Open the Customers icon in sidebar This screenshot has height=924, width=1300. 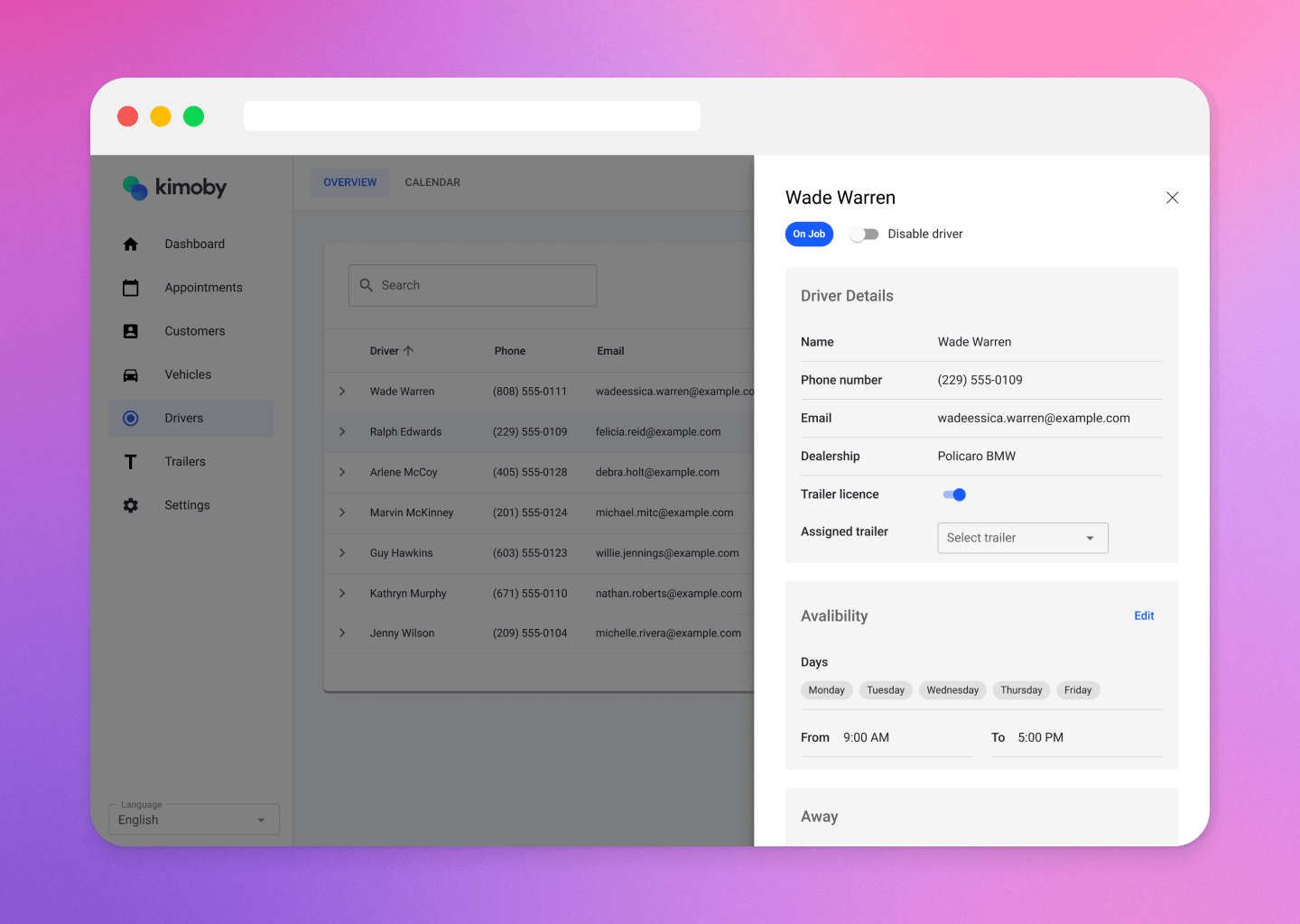coord(130,330)
